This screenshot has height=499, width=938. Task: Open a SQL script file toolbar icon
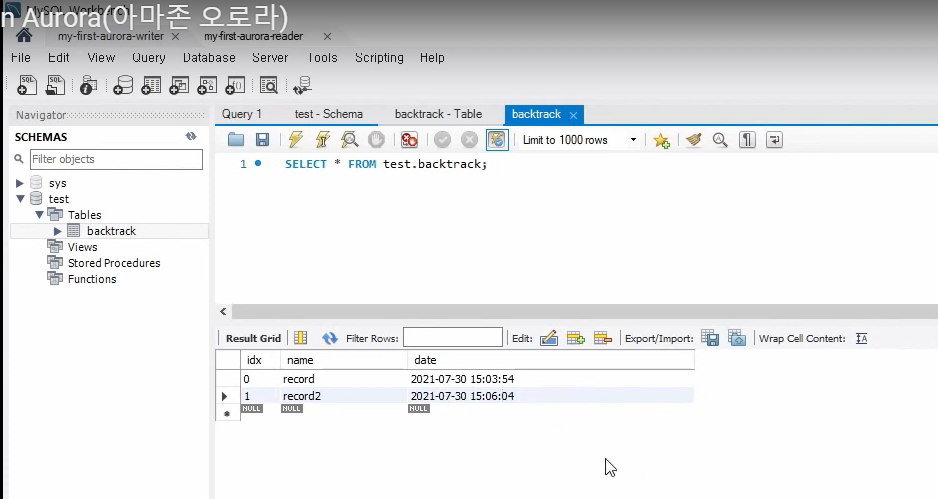point(55,86)
